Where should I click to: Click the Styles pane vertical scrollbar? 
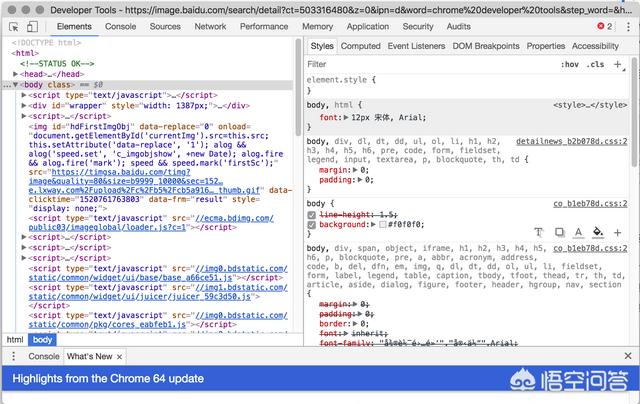tap(634, 111)
